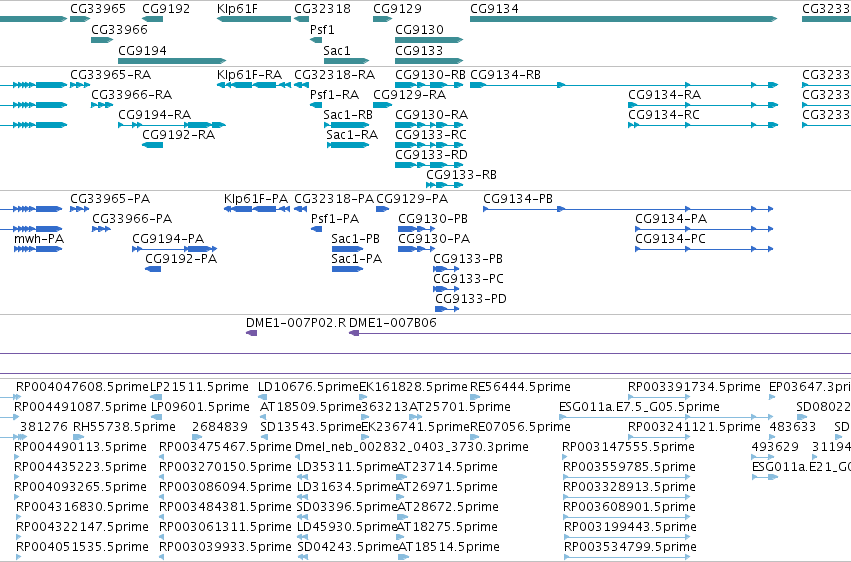Select the RP003241121.5prime EST label
The height and width of the screenshot is (562, 851).
click(x=694, y=427)
